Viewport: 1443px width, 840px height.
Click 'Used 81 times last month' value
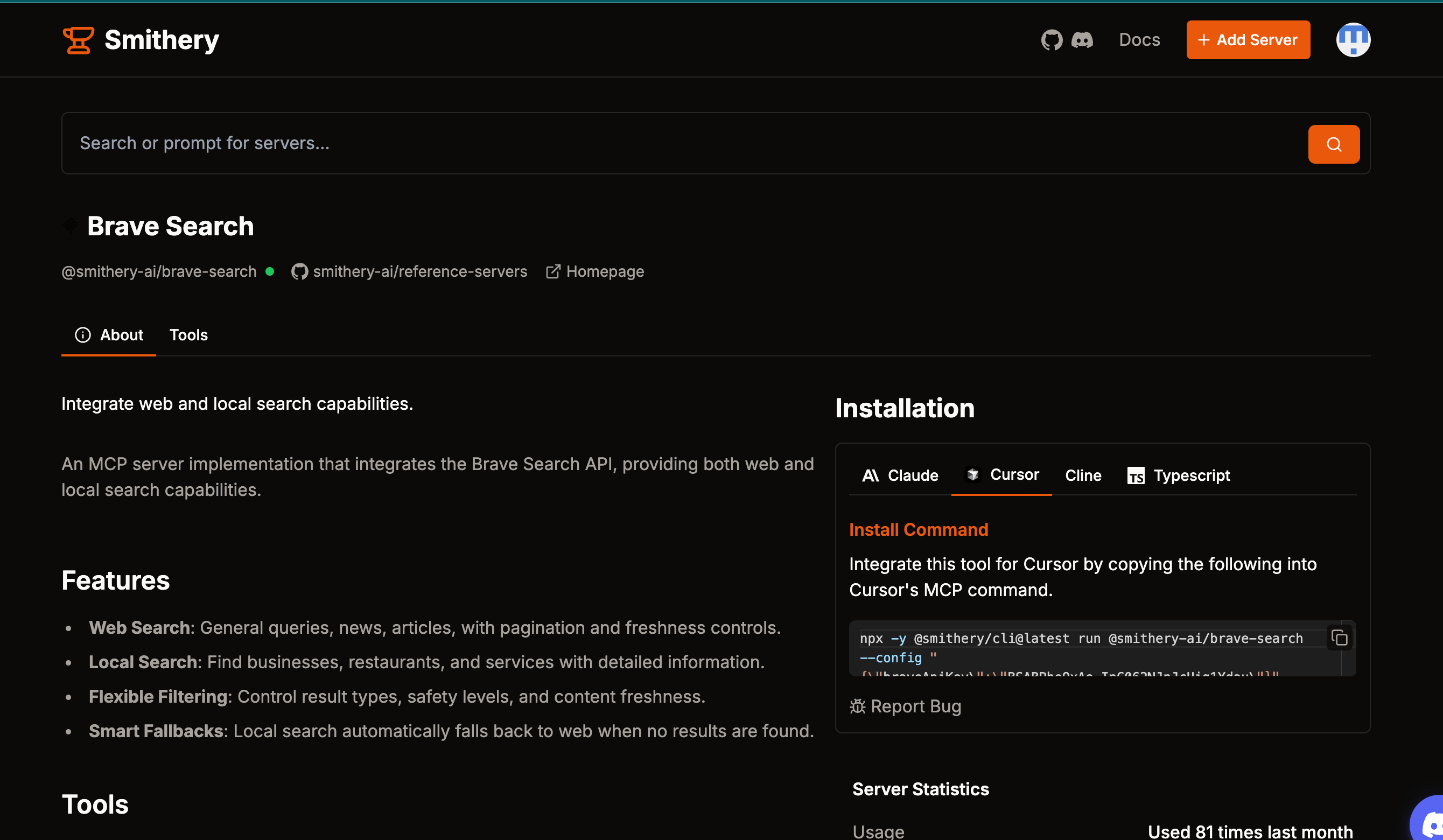click(x=1250, y=831)
